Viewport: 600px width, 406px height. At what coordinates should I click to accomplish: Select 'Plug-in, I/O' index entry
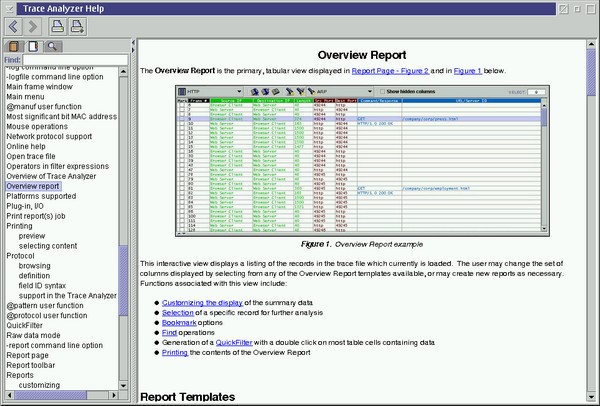[x=25, y=206]
